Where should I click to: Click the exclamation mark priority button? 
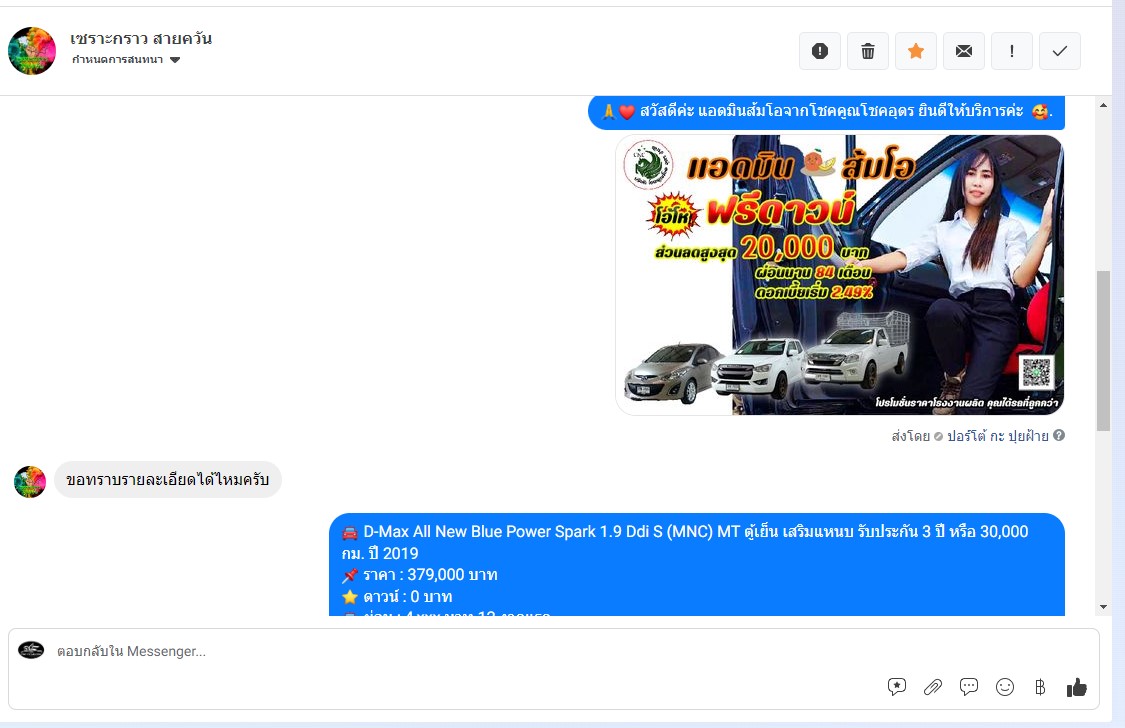coord(1012,51)
